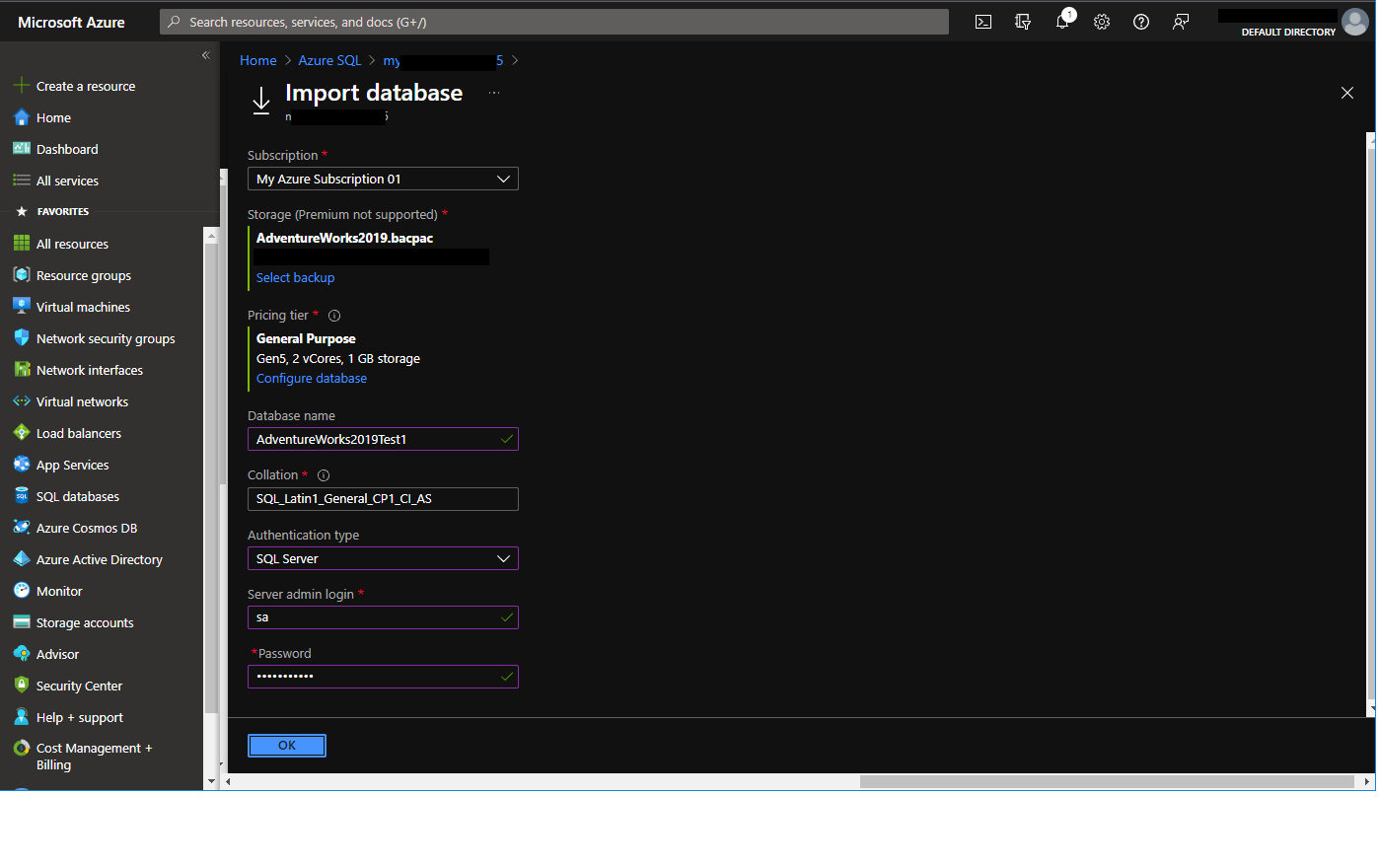Open Help + support in the sidebar

(x=80, y=717)
